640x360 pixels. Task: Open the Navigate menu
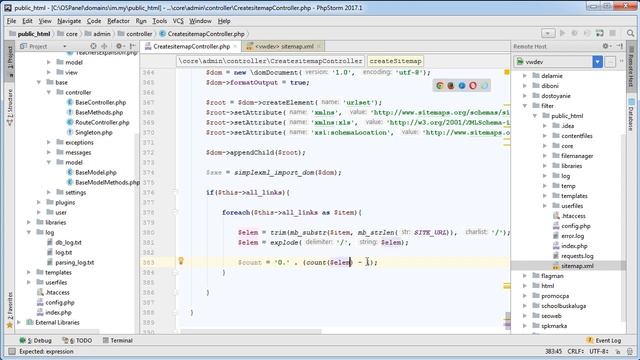tap(69, 21)
